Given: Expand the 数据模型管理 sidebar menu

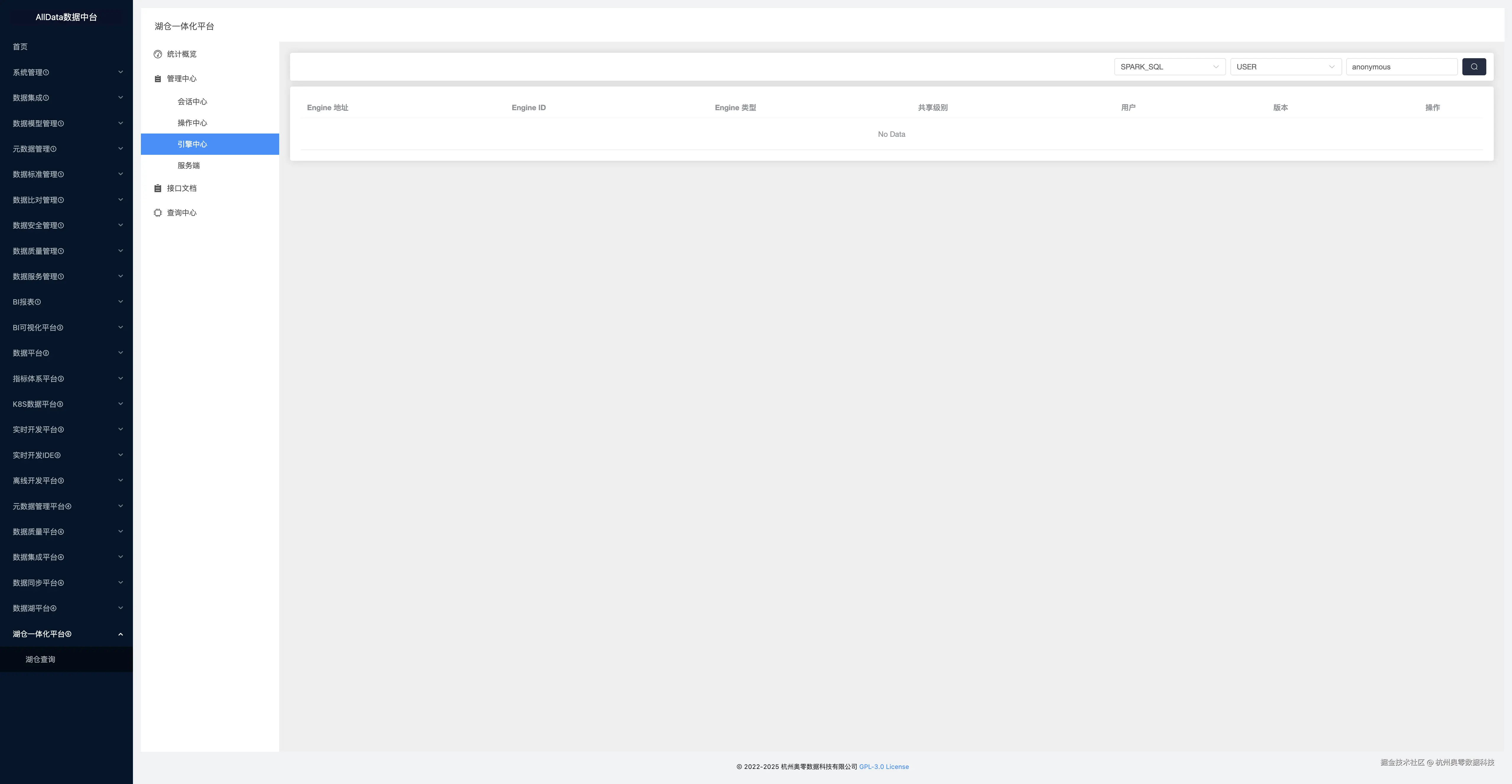Looking at the screenshot, I should pos(66,123).
